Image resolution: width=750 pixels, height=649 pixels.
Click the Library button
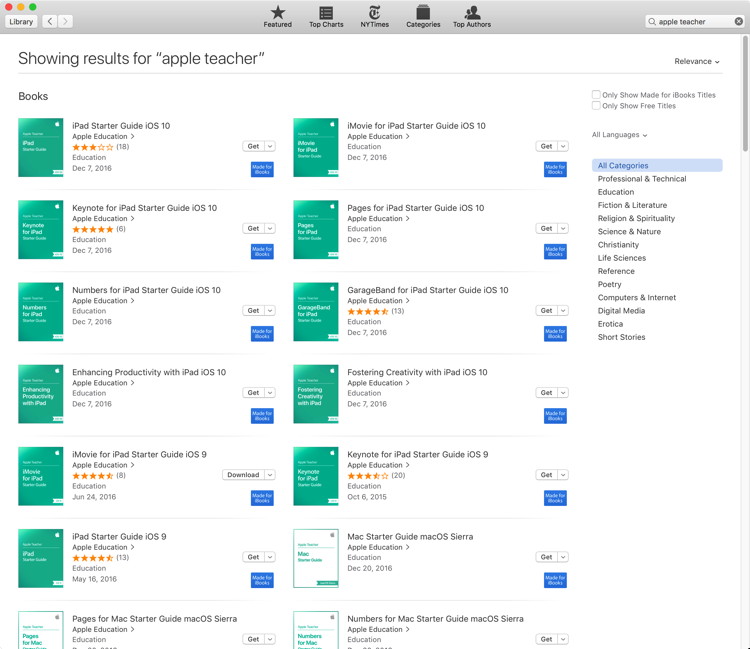coord(21,22)
